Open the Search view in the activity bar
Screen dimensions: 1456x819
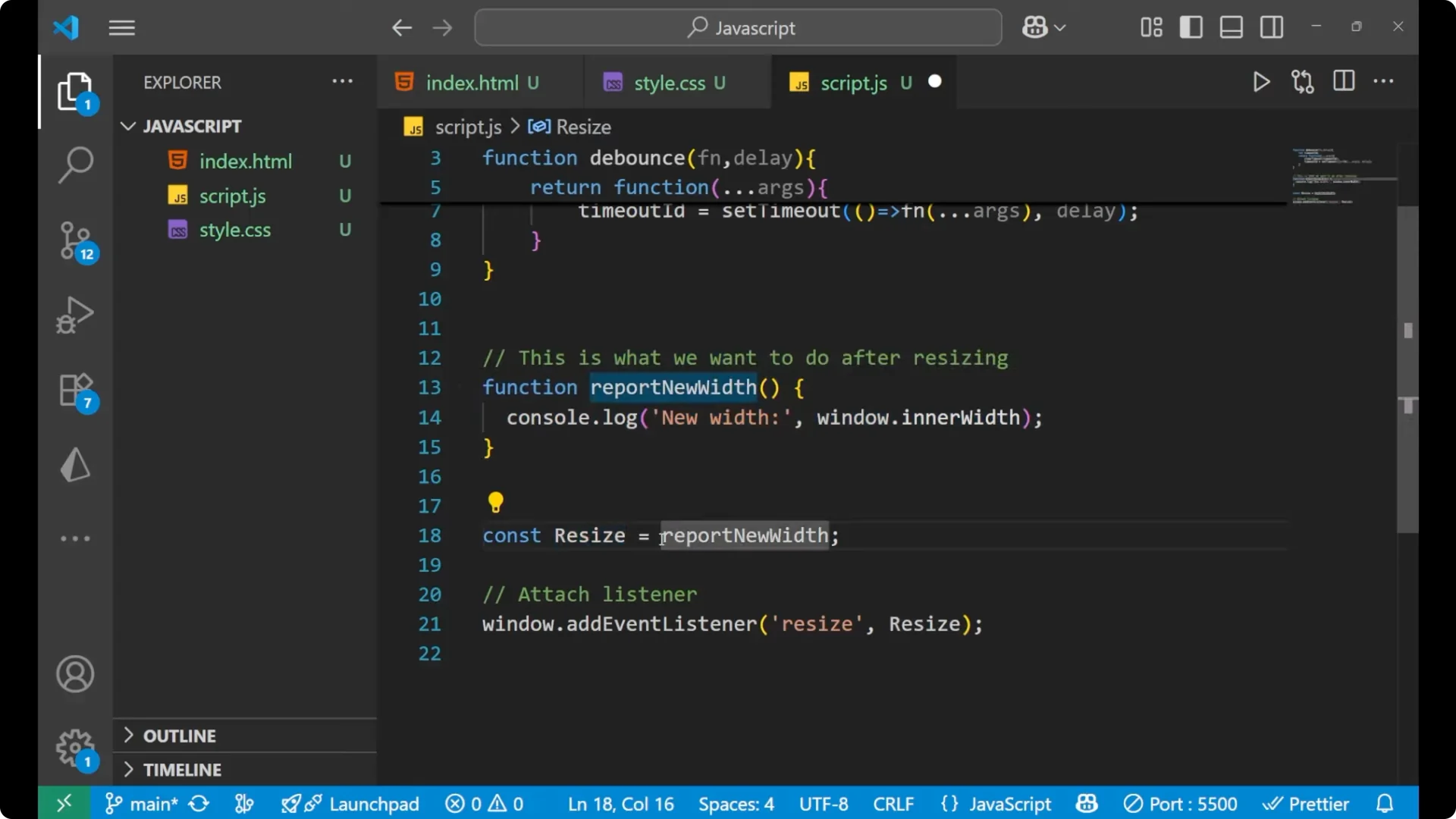tap(75, 164)
